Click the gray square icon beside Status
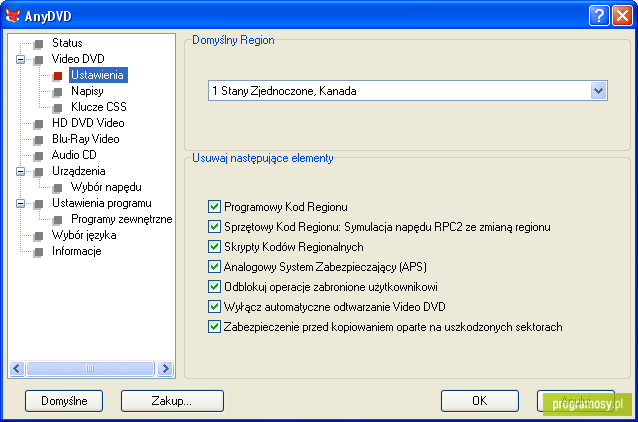 click(39, 44)
